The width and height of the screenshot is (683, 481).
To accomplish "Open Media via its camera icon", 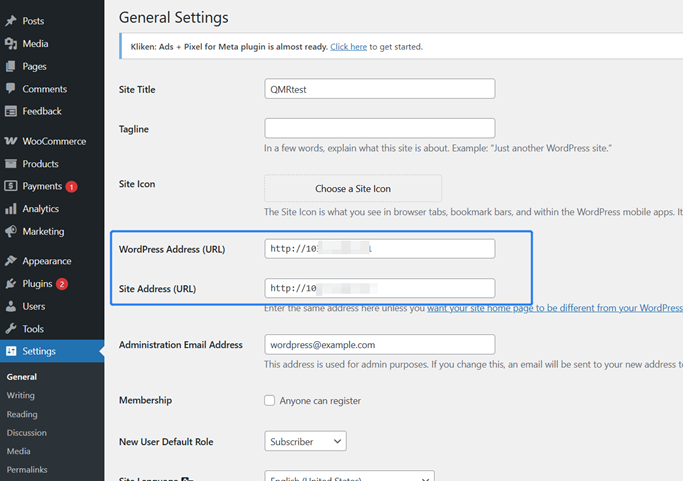I will tap(11, 43).
